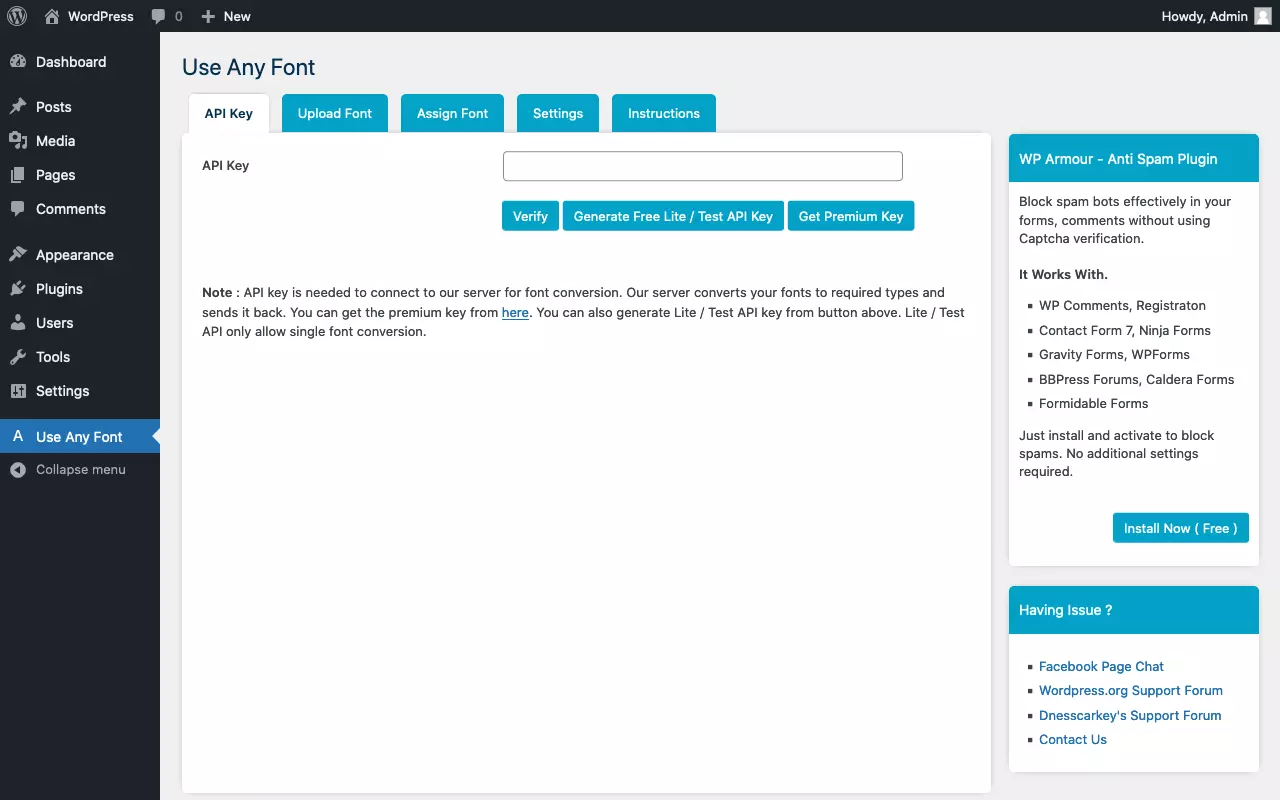Click the Comments speech bubble sidebar icon

click(18, 209)
